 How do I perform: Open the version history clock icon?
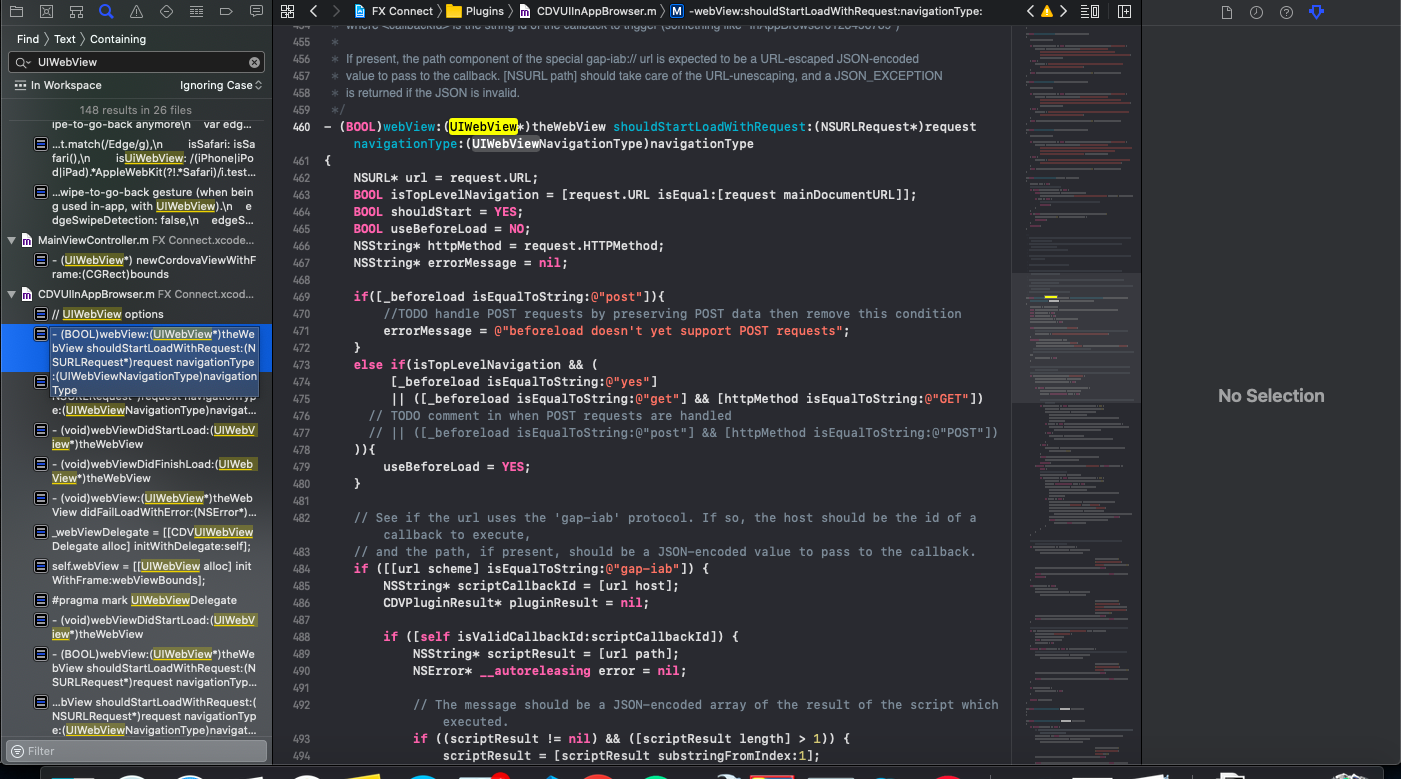[x=1257, y=11]
